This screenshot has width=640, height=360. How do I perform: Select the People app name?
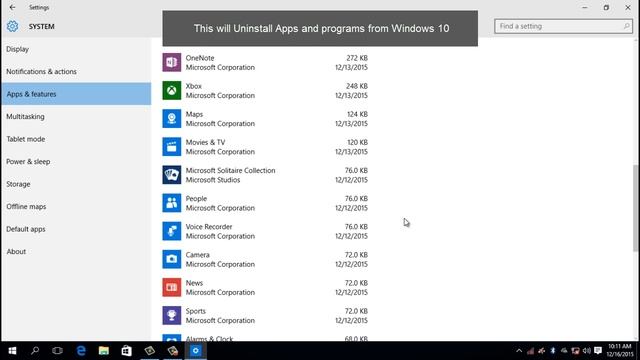point(196,199)
